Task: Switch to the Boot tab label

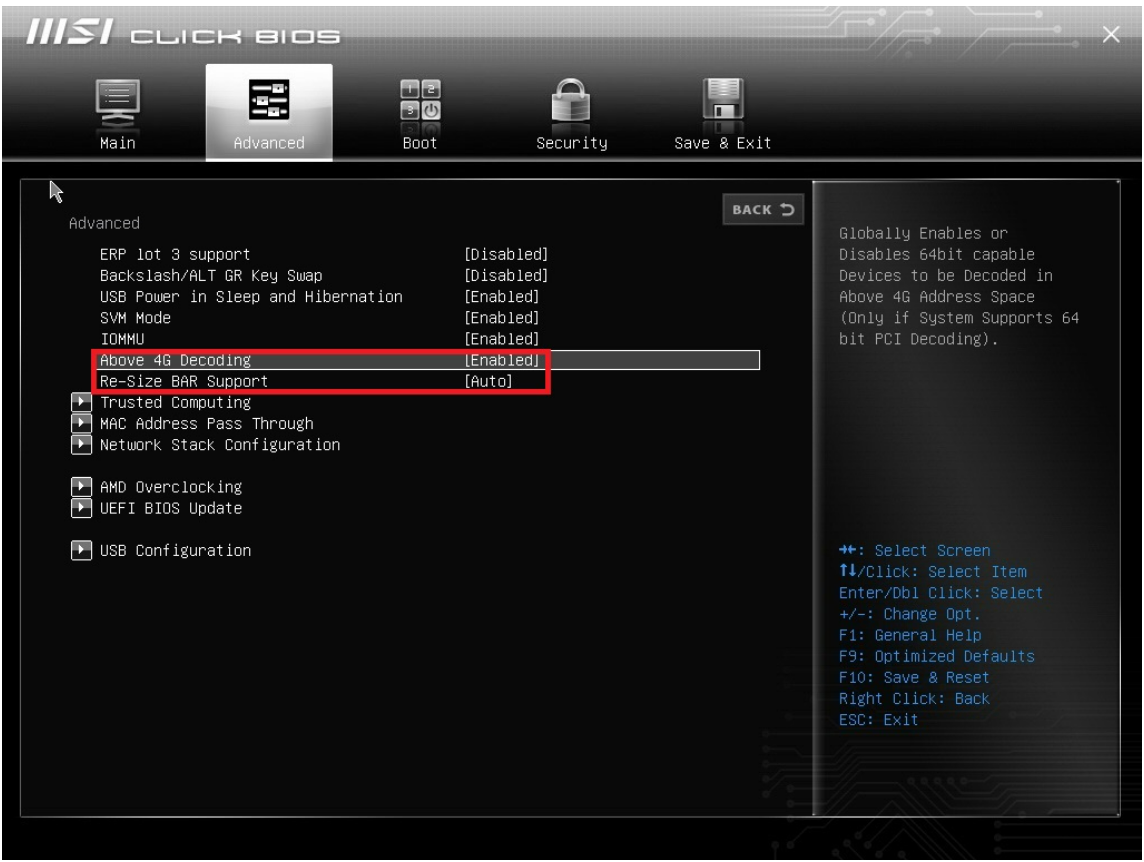Action: pos(420,143)
